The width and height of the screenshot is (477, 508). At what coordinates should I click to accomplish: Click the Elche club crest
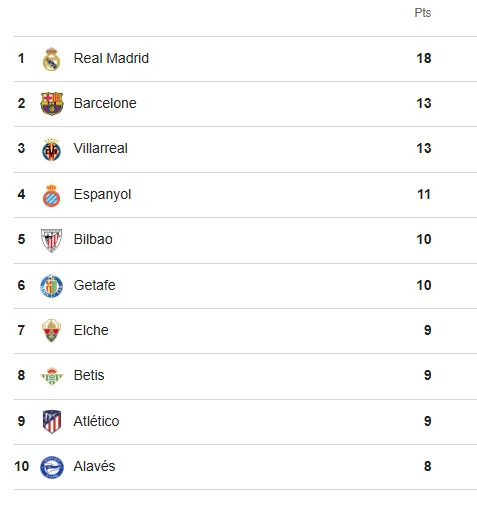51,330
